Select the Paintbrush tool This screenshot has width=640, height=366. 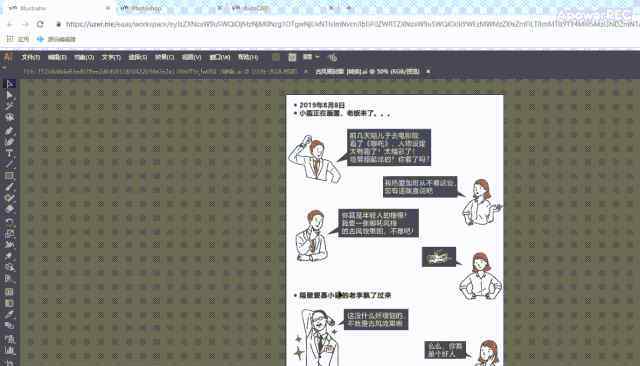click(10, 187)
